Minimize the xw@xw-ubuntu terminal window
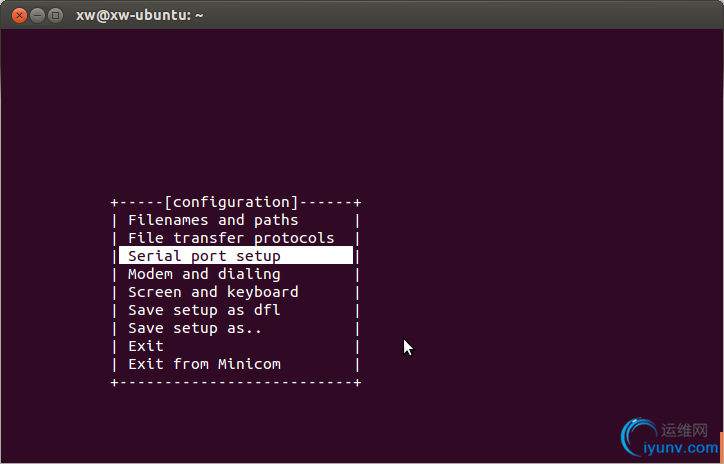 [37, 15]
